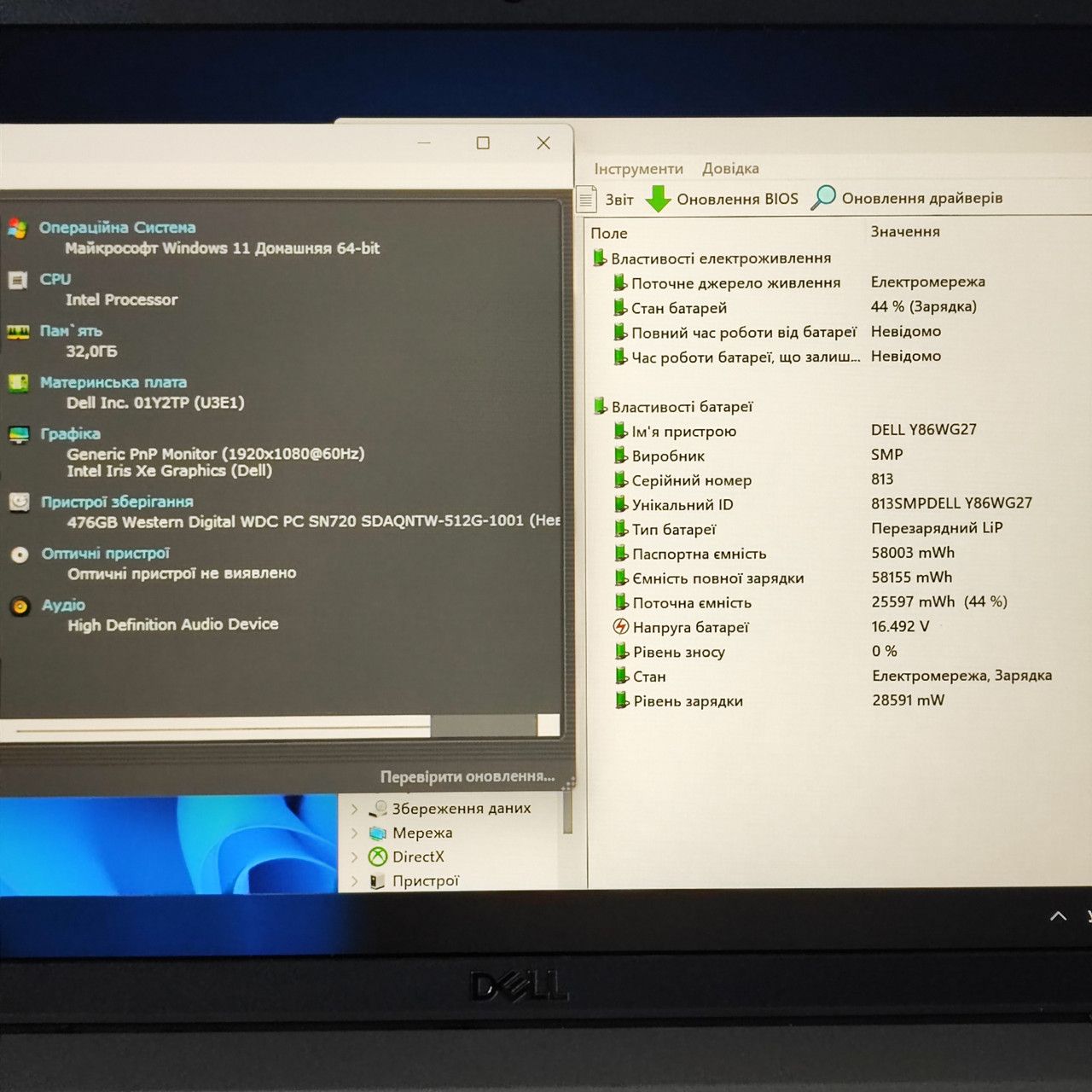The width and height of the screenshot is (1092, 1092).
Task: Click the Пристрої зберігання drive icon
Action: (x=19, y=502)
